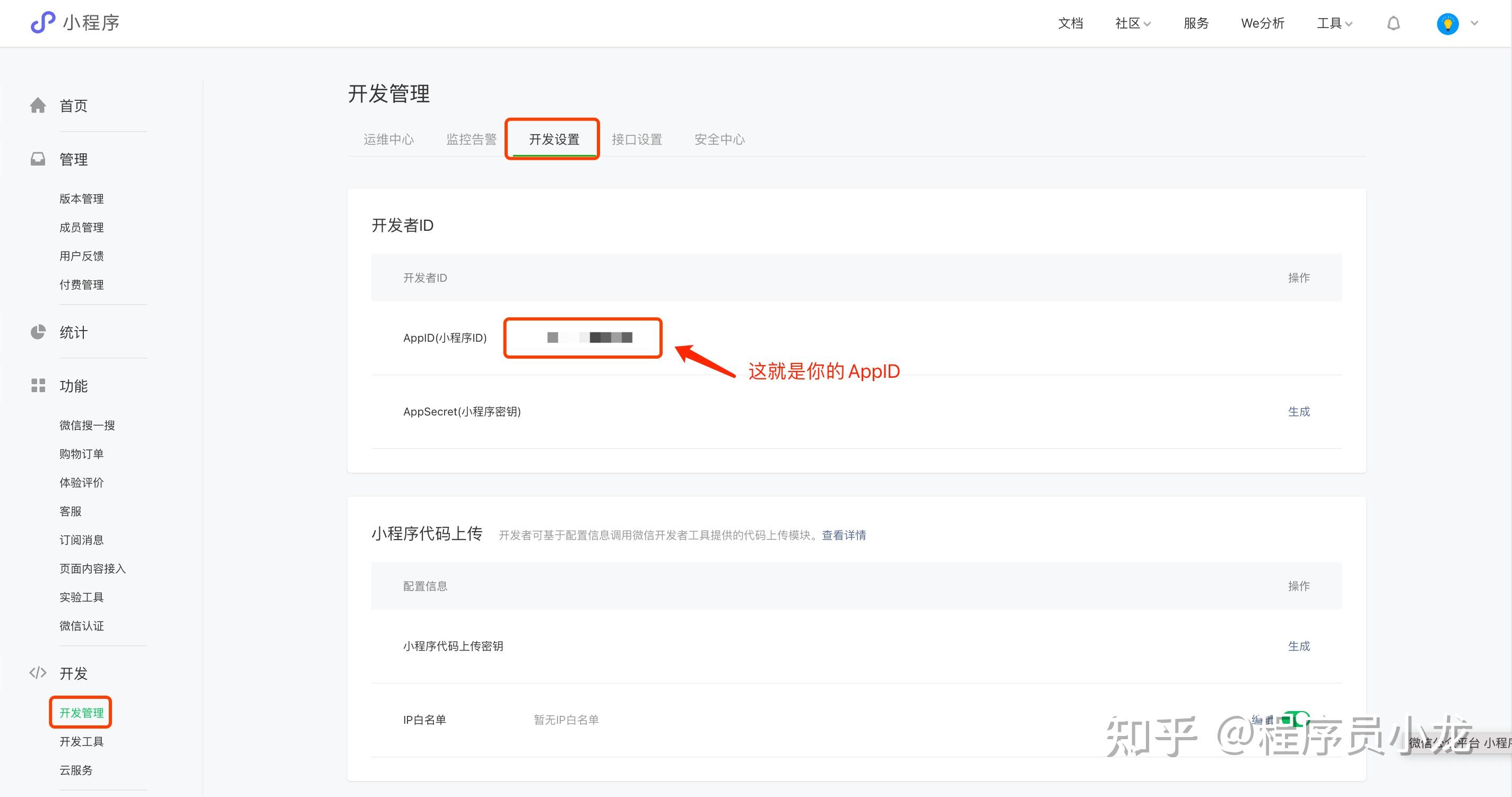Expand the 社区 dropdown menu
1512x797 pixels.
click(1133, 23)
